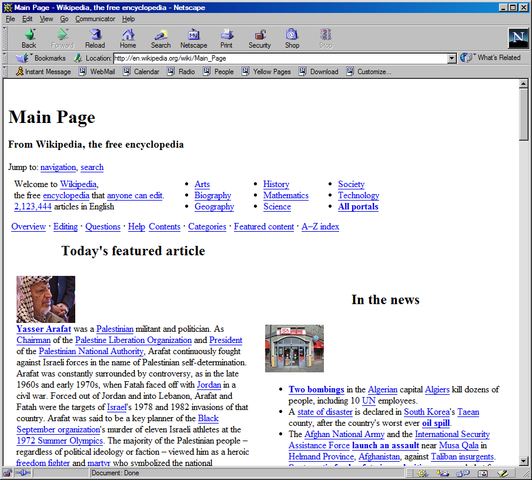Viewport: 532px width, 480px height.
Task: Open the Go menu
Action: [x=64, y=19]
